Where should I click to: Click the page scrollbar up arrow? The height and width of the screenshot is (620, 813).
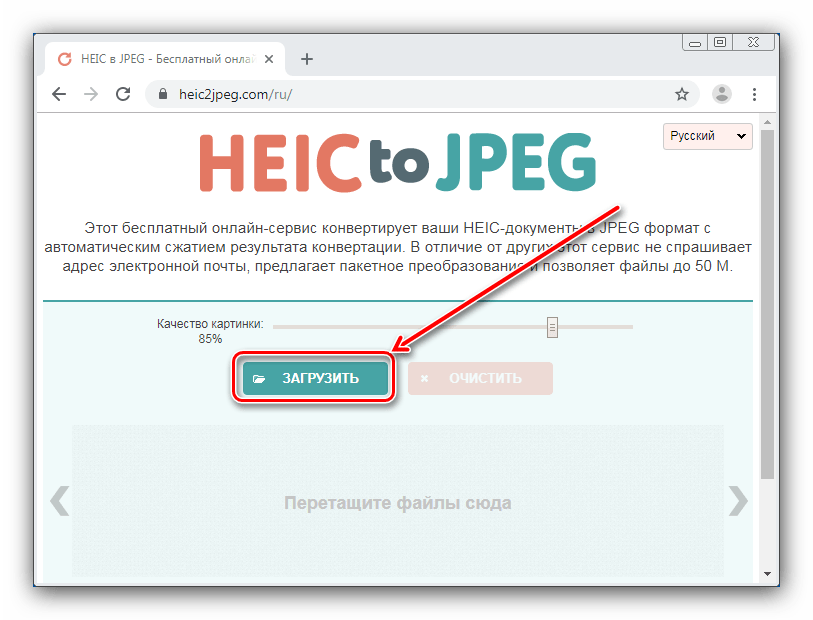click(x=767, y=122)
